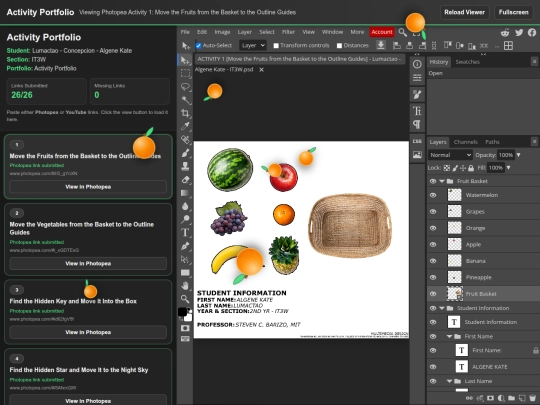Open the Normal blend mode dropdown
This screenshot has height=405, width=540.
[450, 155]
